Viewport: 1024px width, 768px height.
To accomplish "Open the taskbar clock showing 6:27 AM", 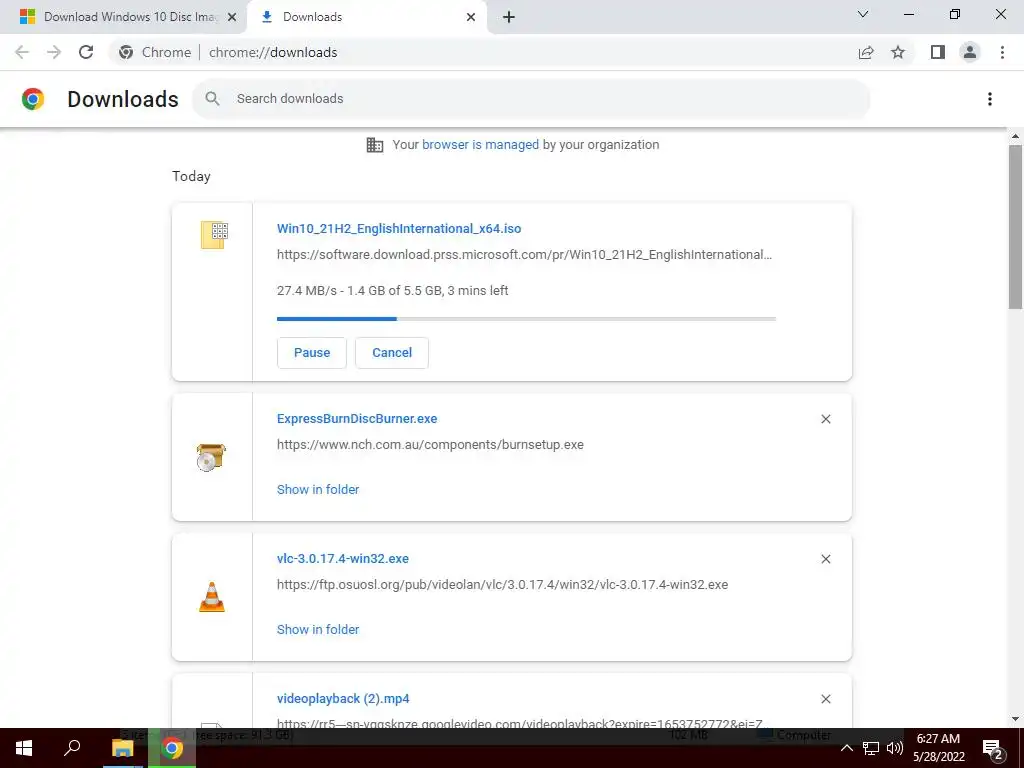I will tap(938, 748).
